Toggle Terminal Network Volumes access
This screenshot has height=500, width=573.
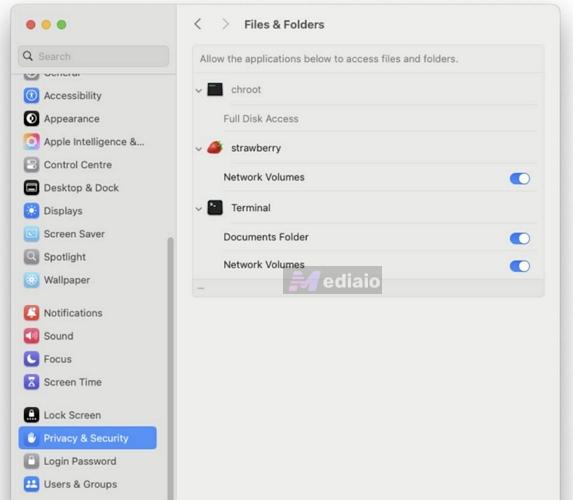tap(520, 266)
